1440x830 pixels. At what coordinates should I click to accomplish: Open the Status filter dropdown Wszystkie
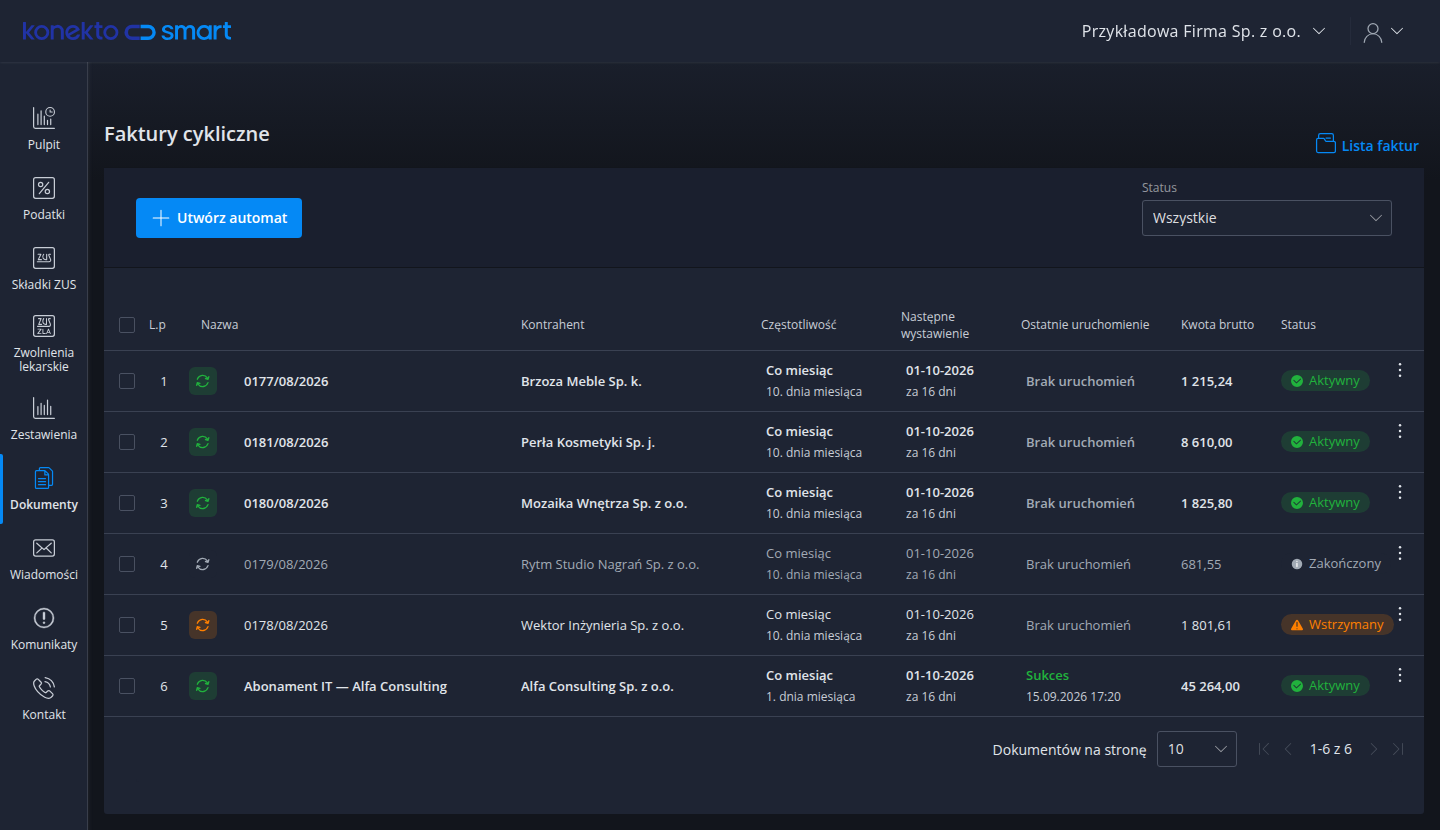tap(1266, 218)
